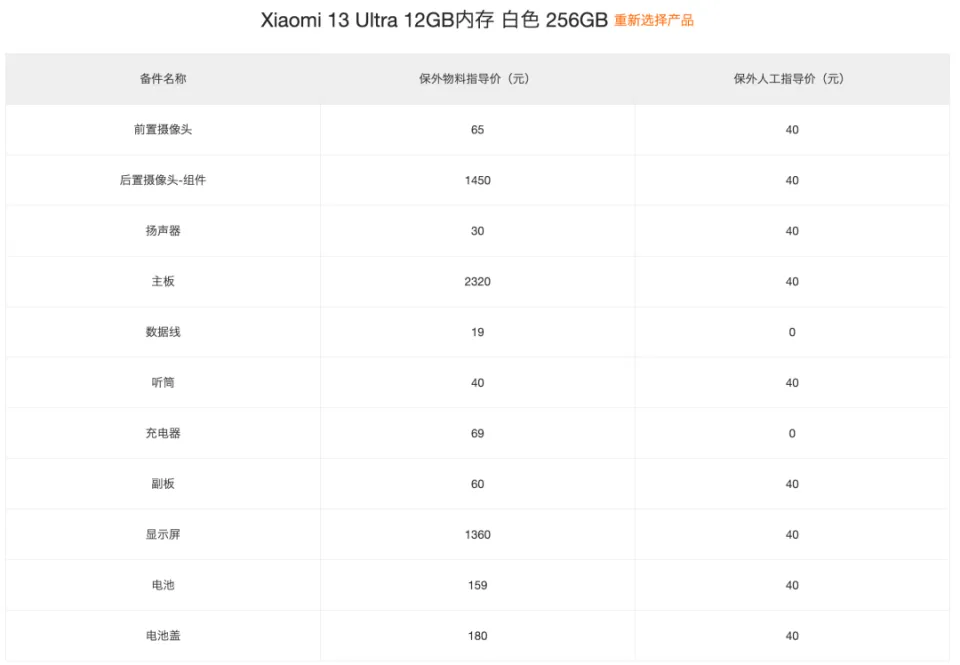Select the 显示屏 material price 1360
This screenshot has width=960, height=665.
click(x=477, y=535)
